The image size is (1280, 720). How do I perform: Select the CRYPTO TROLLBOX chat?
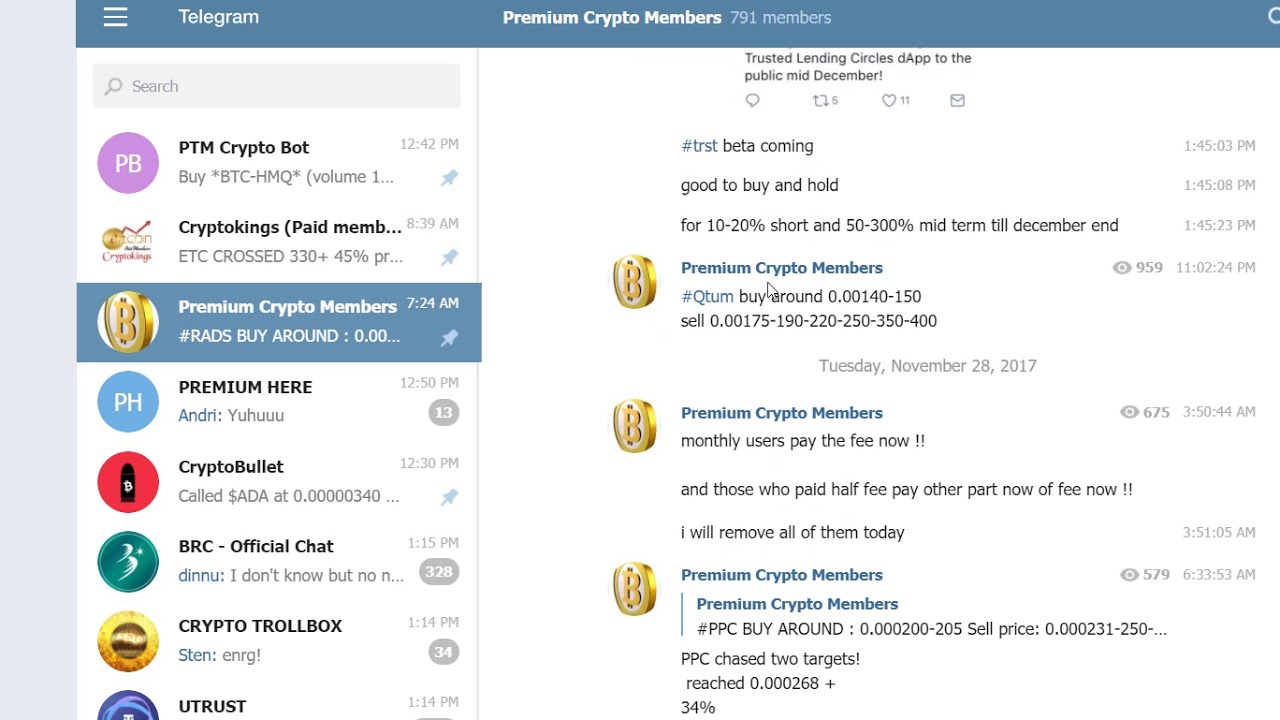[x=278, y=641]
